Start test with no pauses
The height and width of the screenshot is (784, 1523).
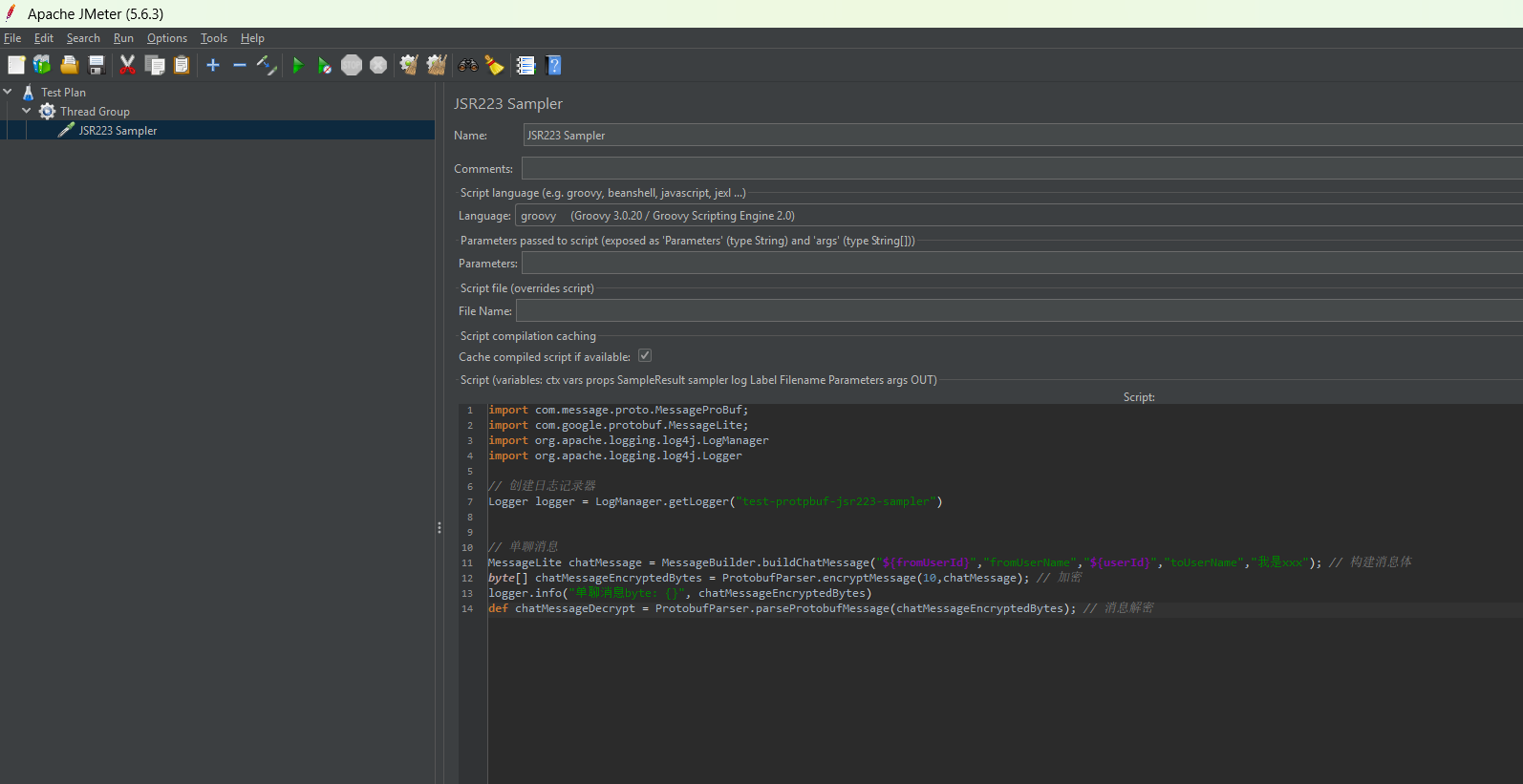click(325, 65)
